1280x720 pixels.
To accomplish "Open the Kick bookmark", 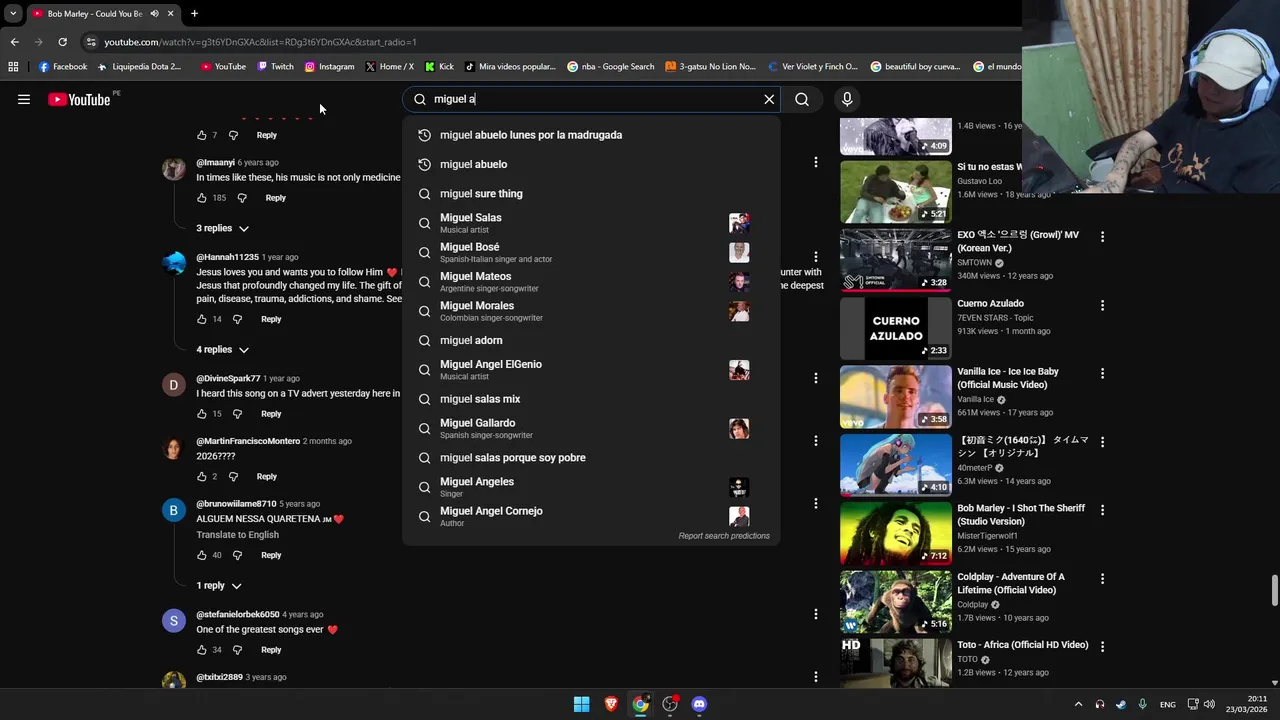I will [439, 67].
